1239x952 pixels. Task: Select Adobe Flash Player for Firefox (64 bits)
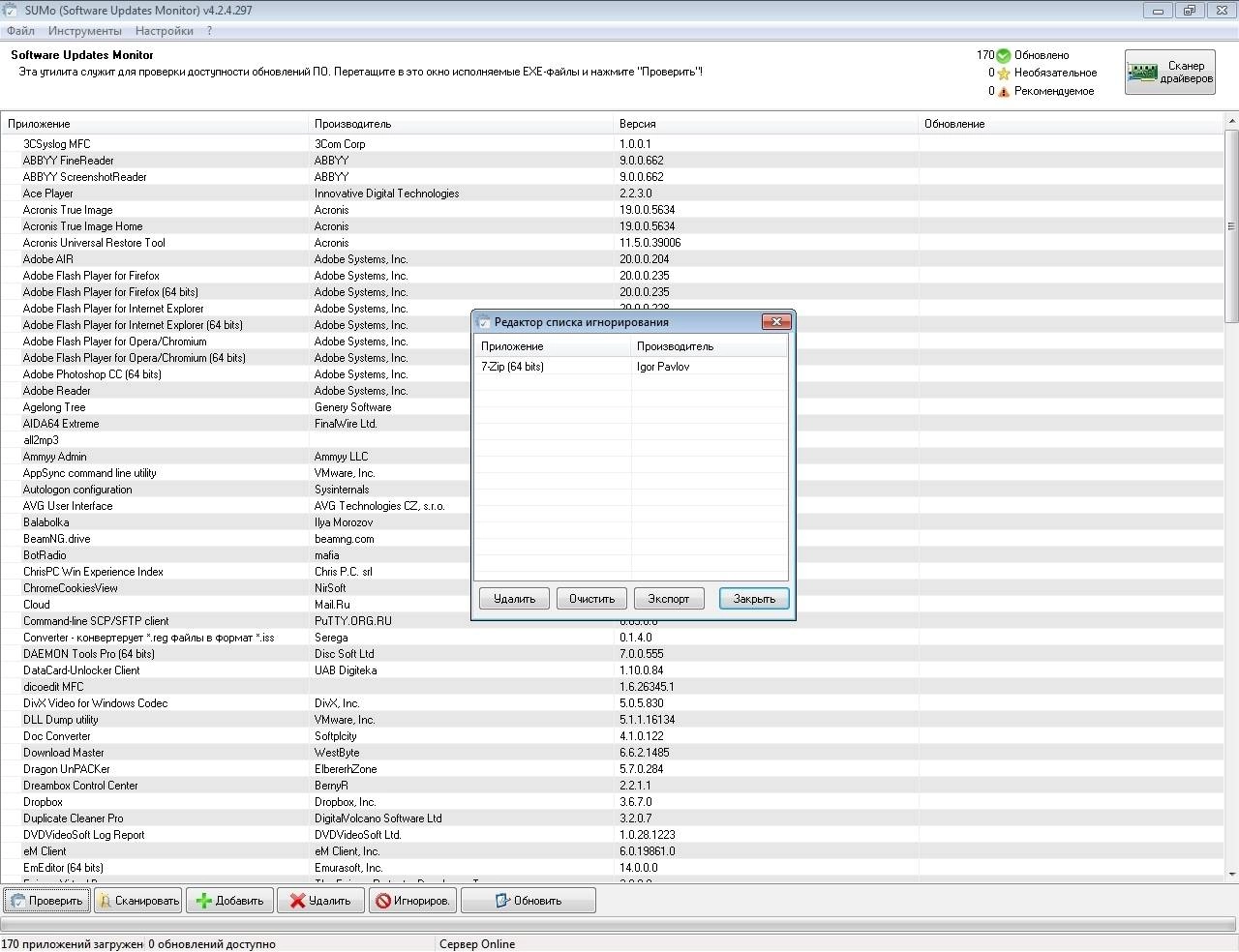[x=612, y=292]
